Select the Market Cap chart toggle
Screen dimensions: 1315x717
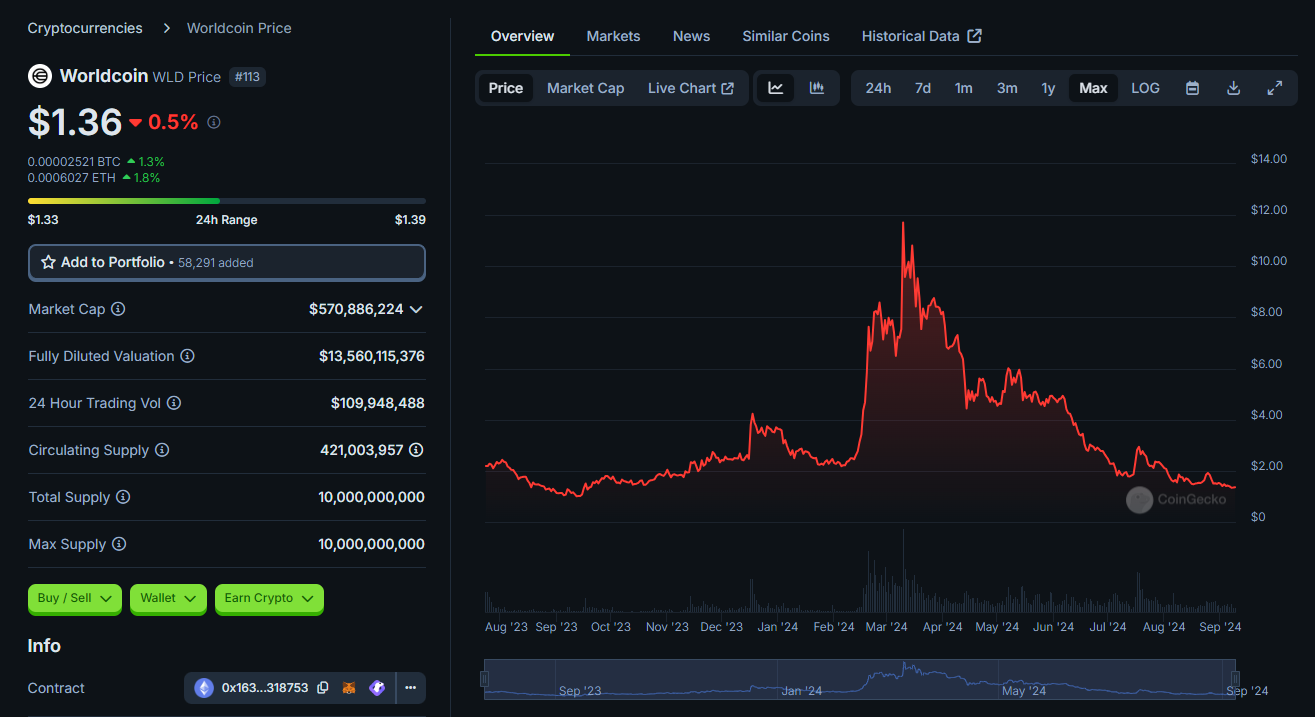coord(585,88)
